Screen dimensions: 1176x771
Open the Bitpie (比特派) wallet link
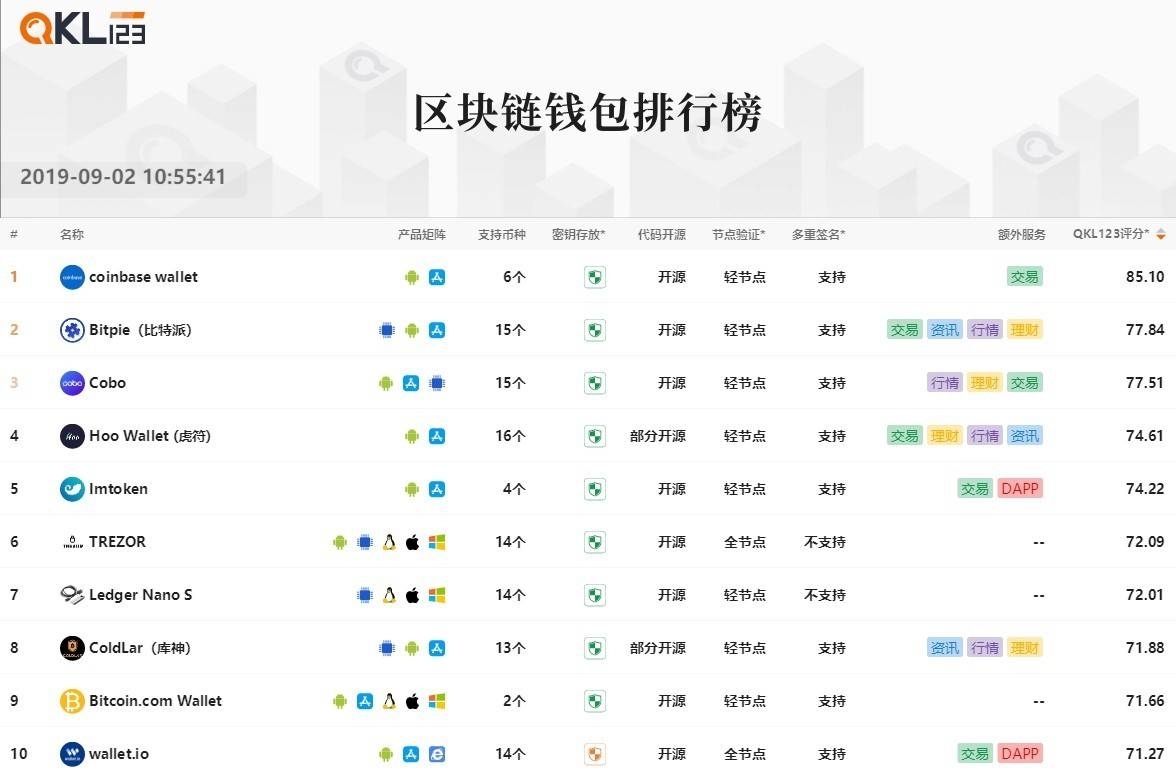pyautogui.click(x=140, y=330)
